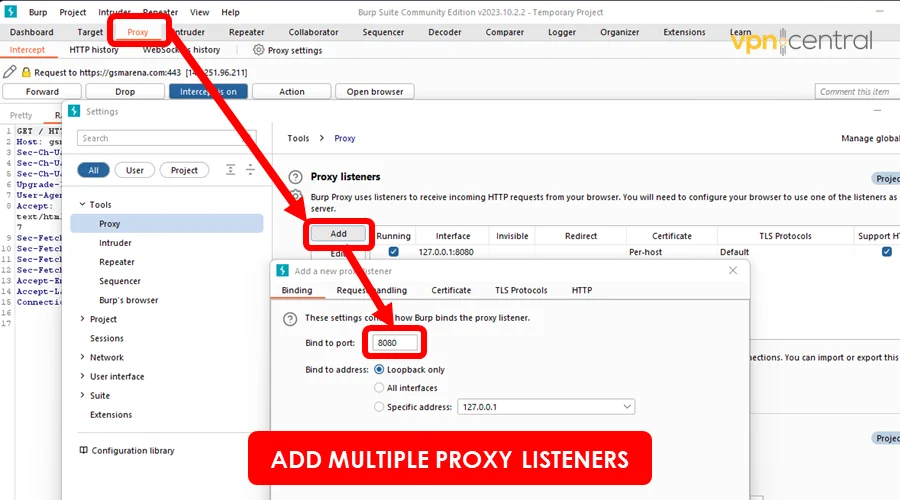Expand the Project tree section
The width and height of the screenshot is (900, 500).
point(83,319)
